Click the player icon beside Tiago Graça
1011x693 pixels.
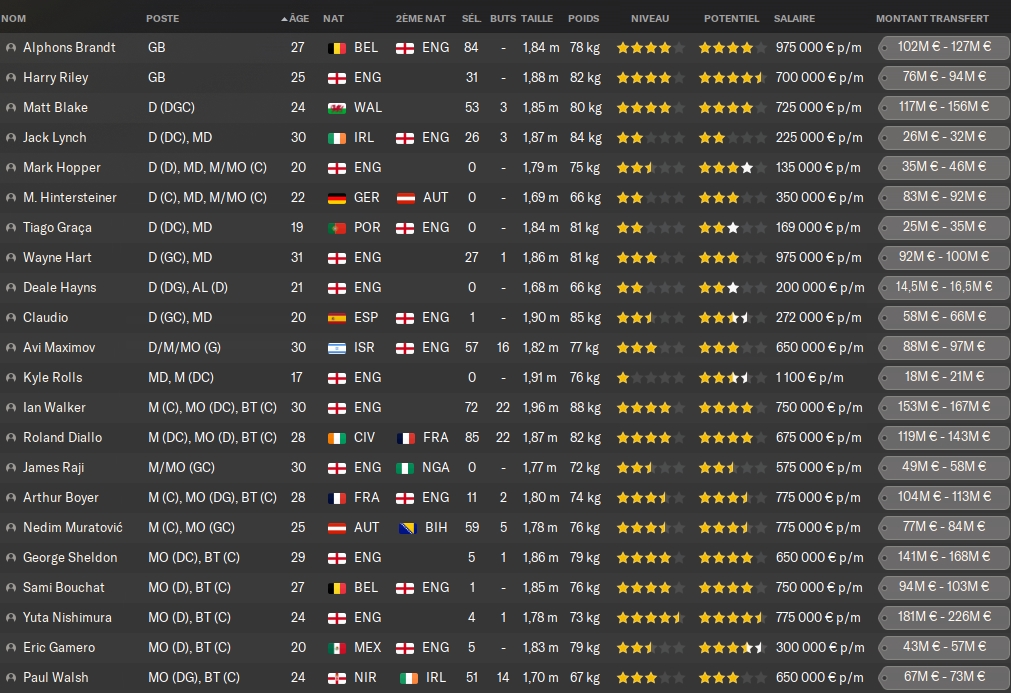pyautogui.click(x=10, y=228)
